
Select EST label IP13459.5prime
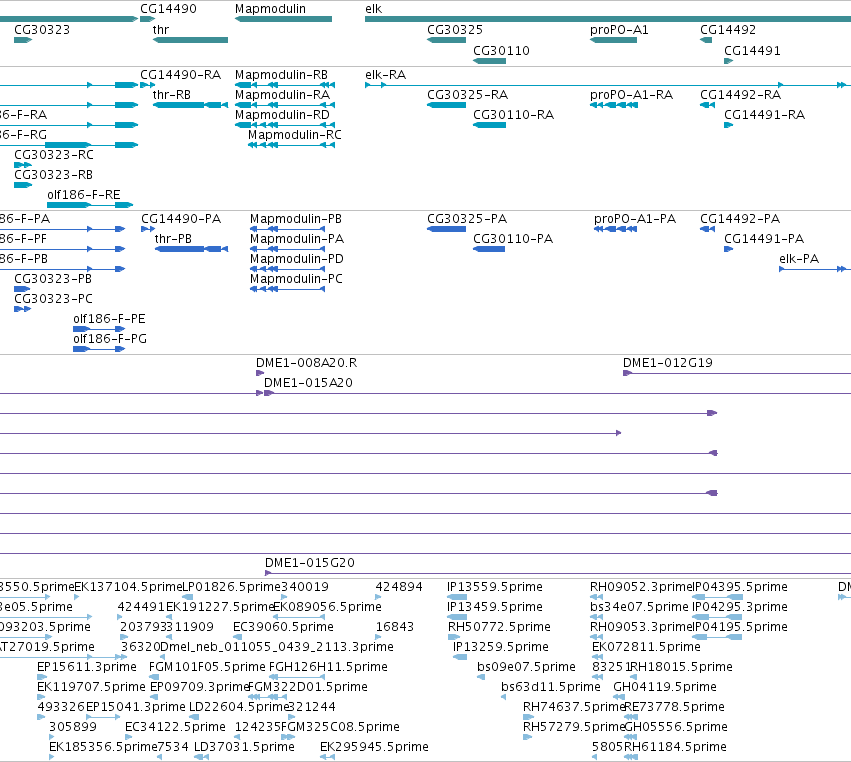pos(495,607)
